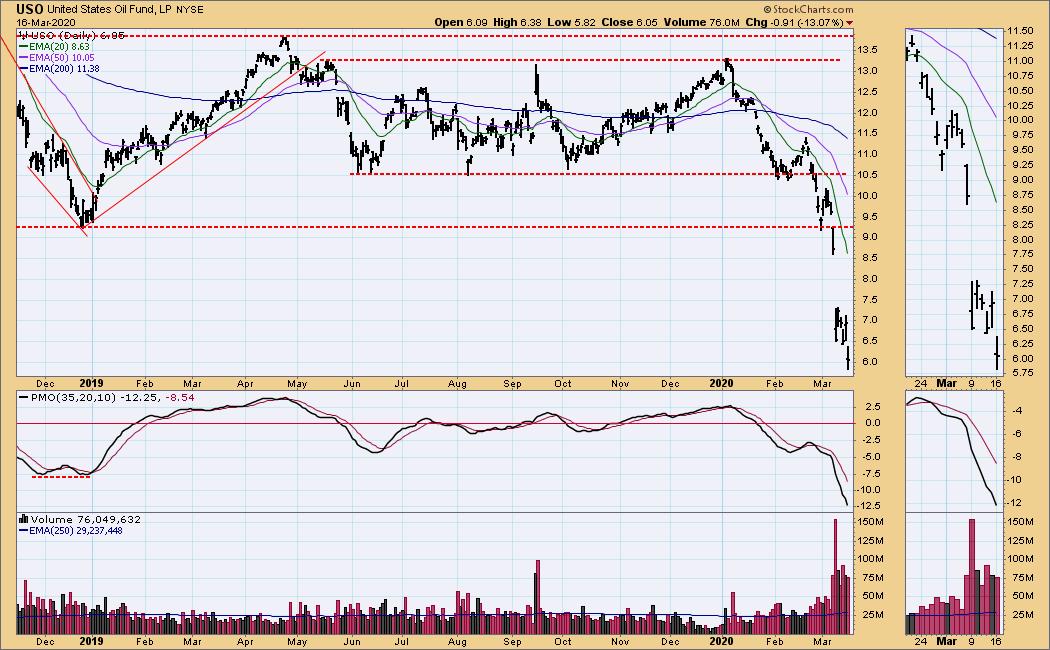Click the Nov label beneath the volume panel

[620, 641]
